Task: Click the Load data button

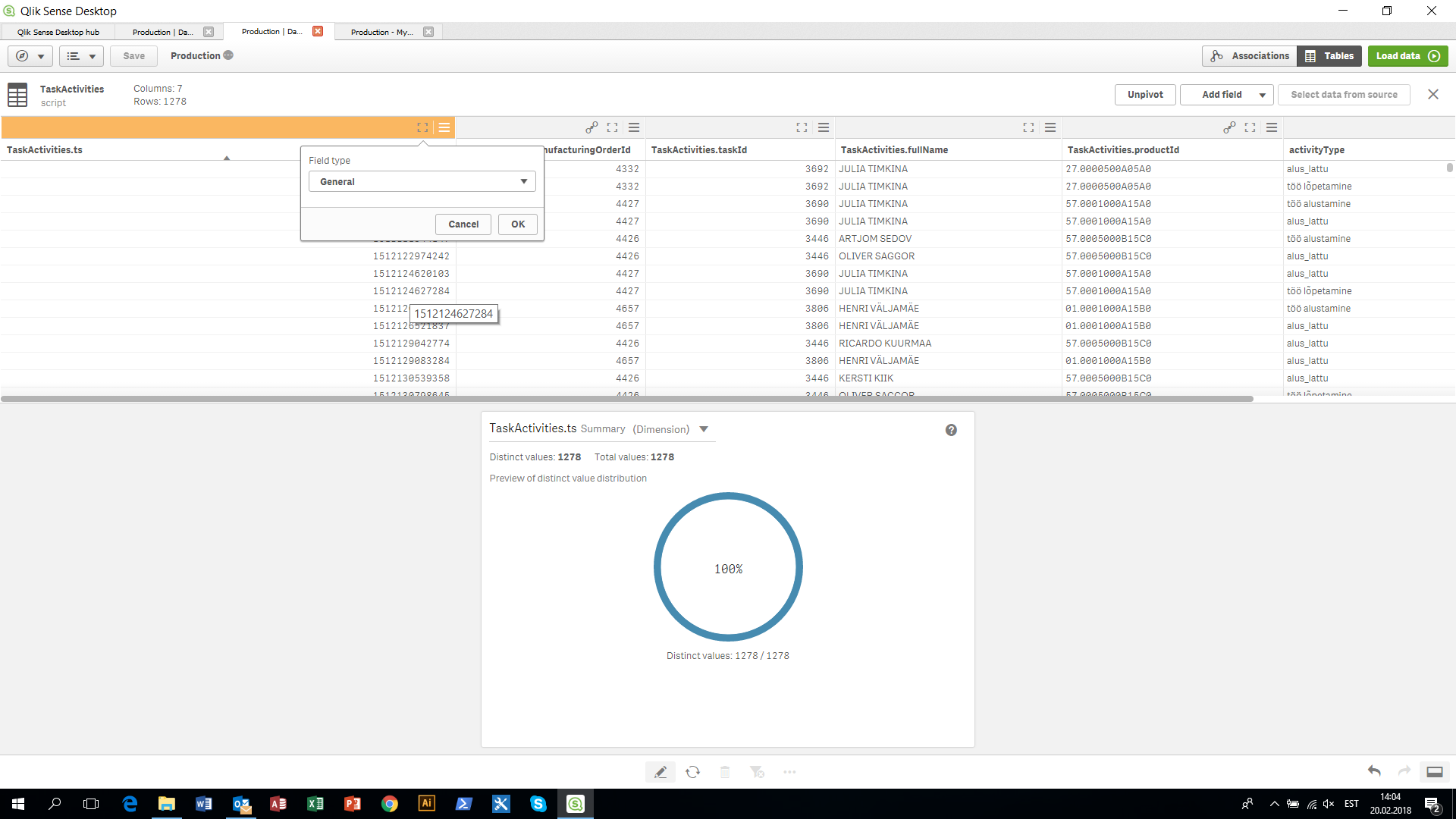Action: coord(1407,55)
